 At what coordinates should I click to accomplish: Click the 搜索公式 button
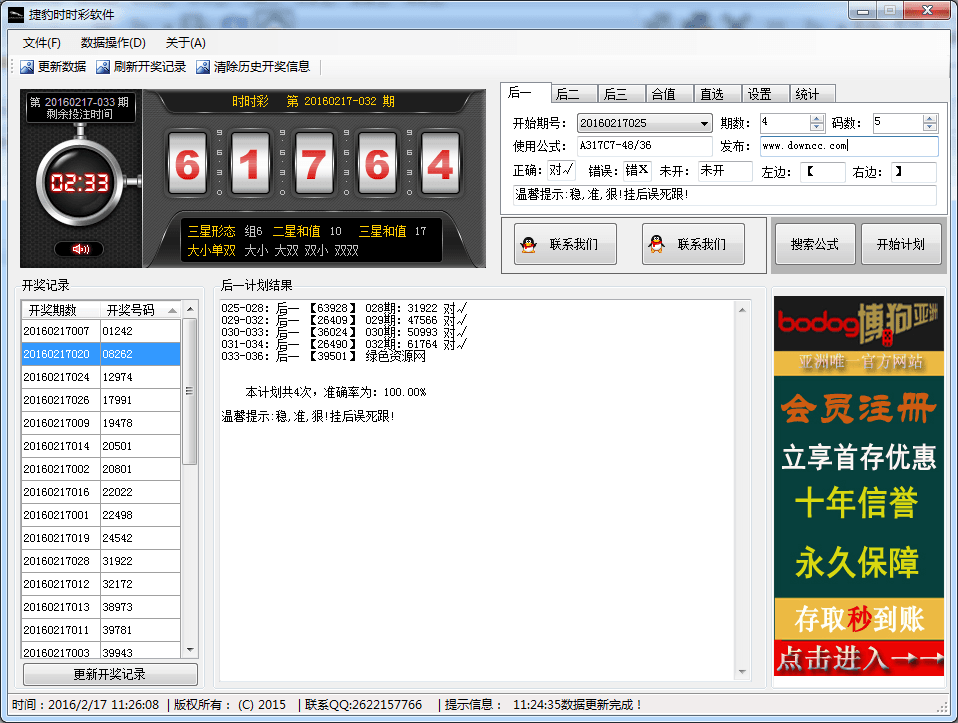click(x=814, y=244)
